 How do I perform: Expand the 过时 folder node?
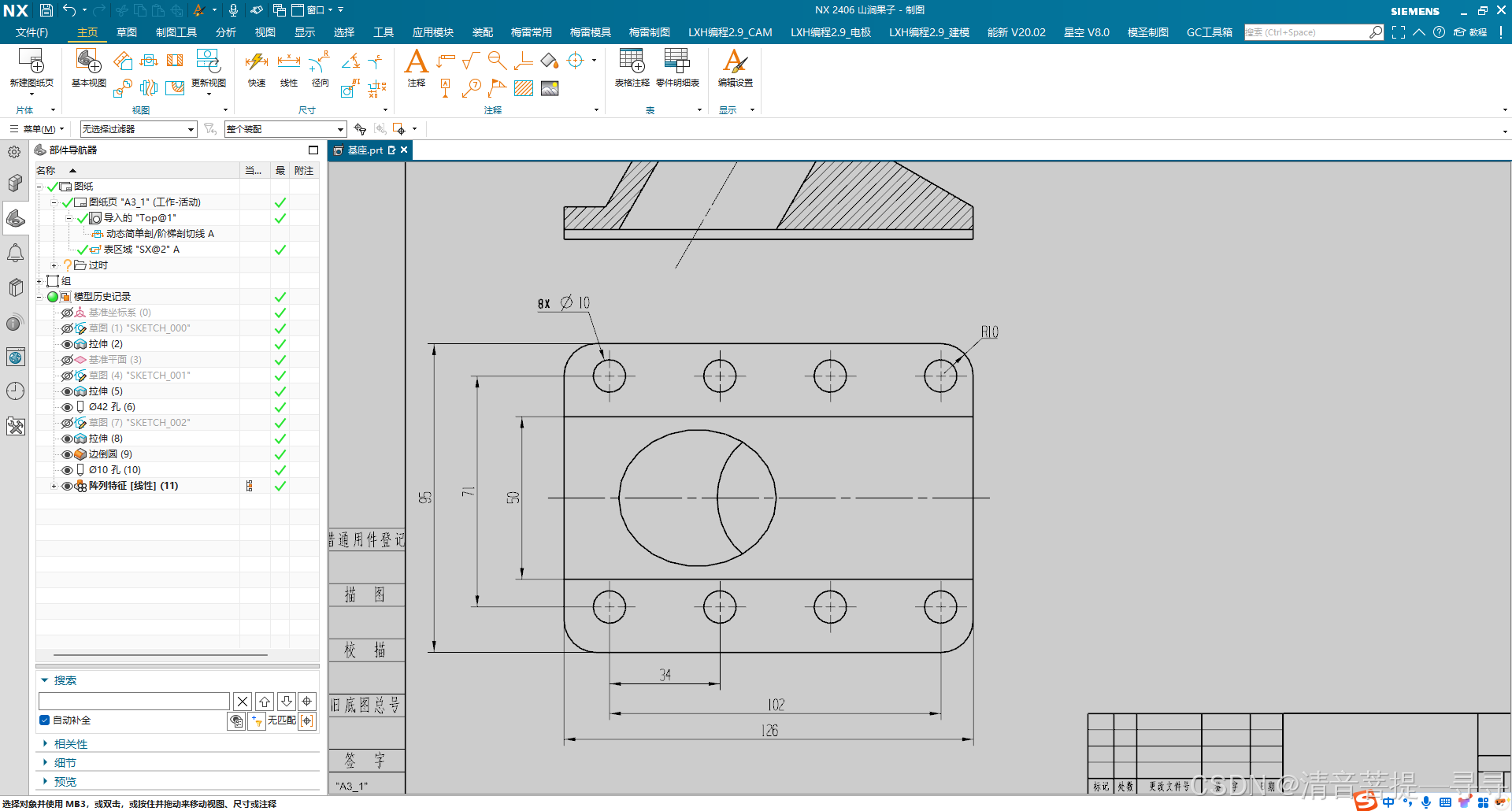[54, 265]
